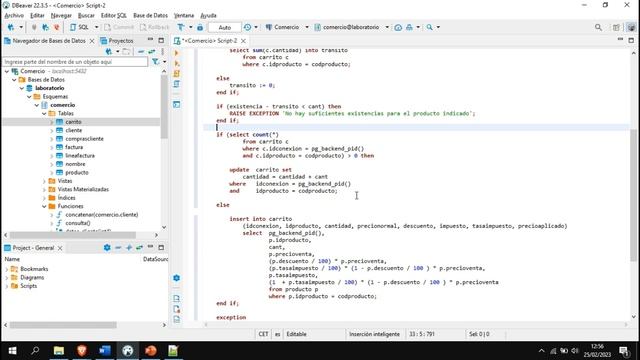
Task: Expand the Vistas folder node
Action: pyautogui.click(x=44, y=181)
